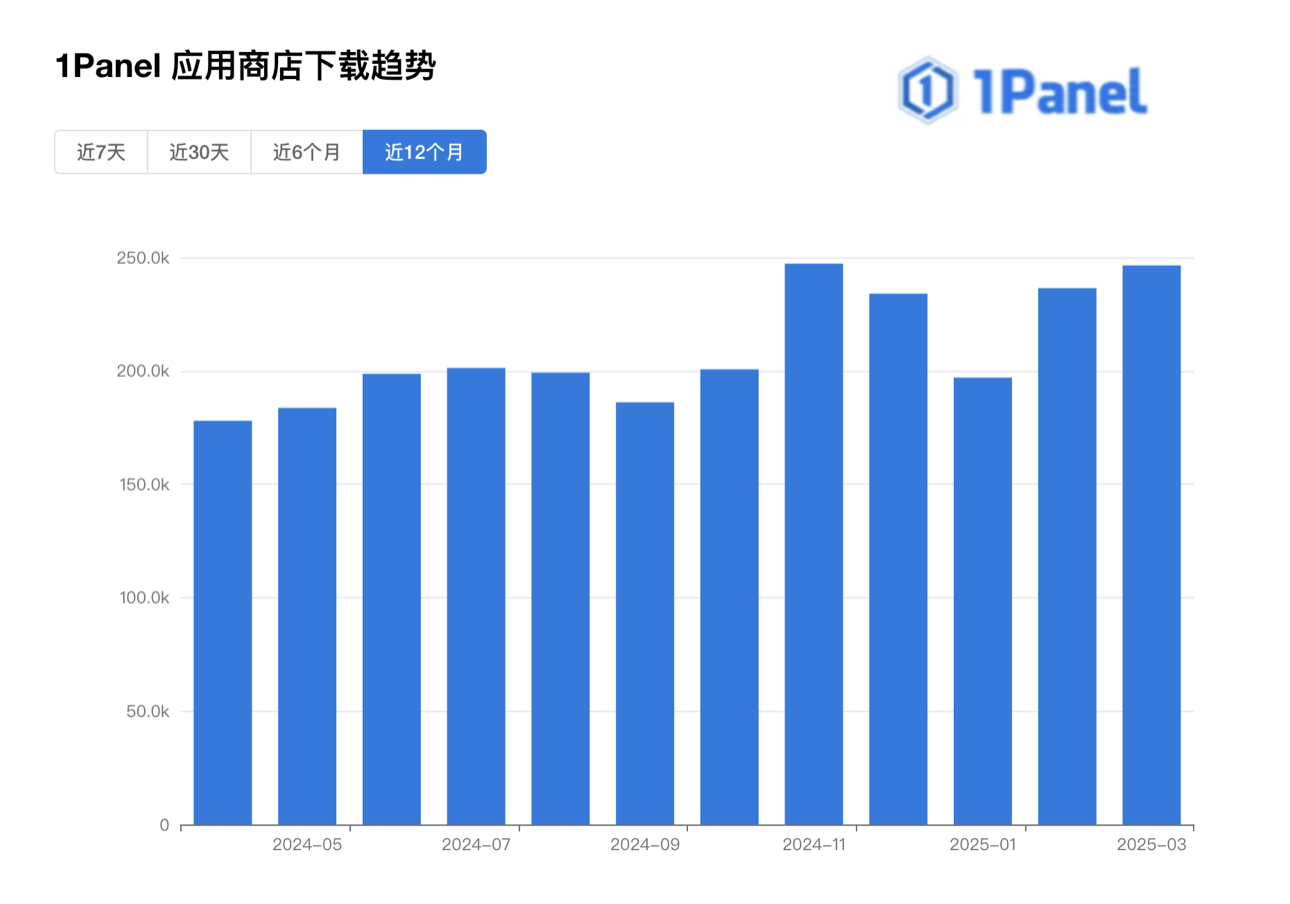
Task: Click the last bar above 2025-03
Action: click(1152, 545)
